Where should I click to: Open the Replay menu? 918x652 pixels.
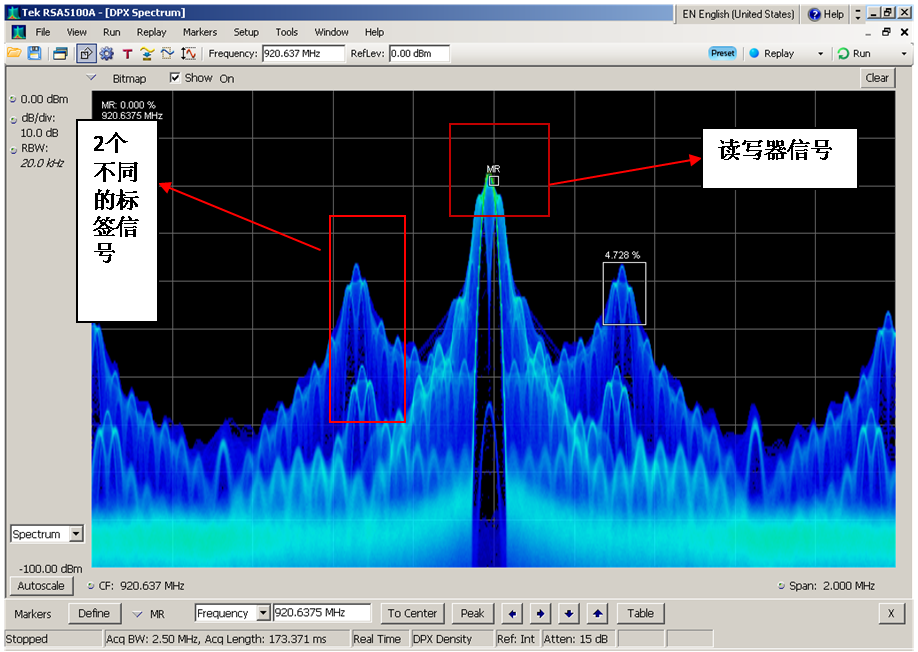(x=151, y=32)
